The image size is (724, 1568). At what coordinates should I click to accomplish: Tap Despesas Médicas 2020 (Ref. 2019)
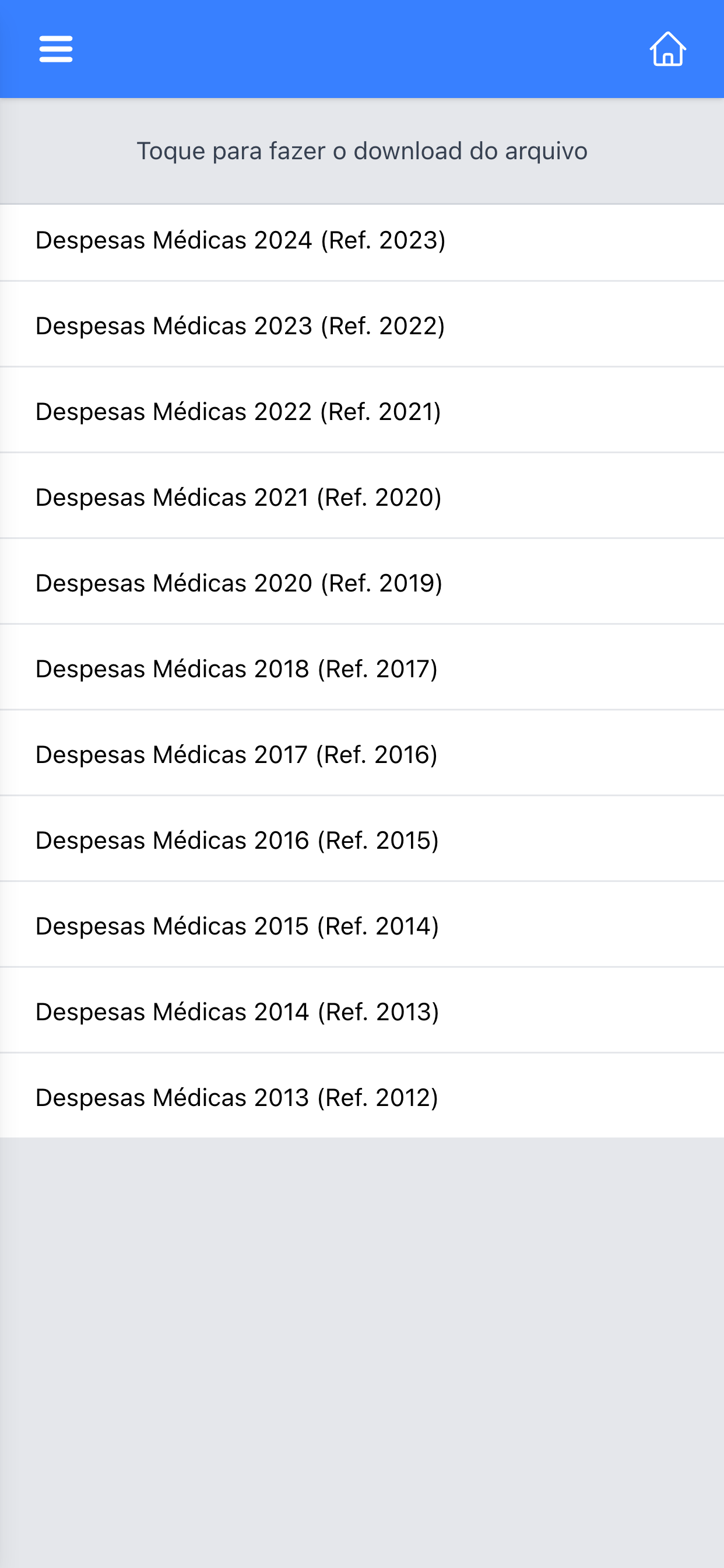point(362,582)
